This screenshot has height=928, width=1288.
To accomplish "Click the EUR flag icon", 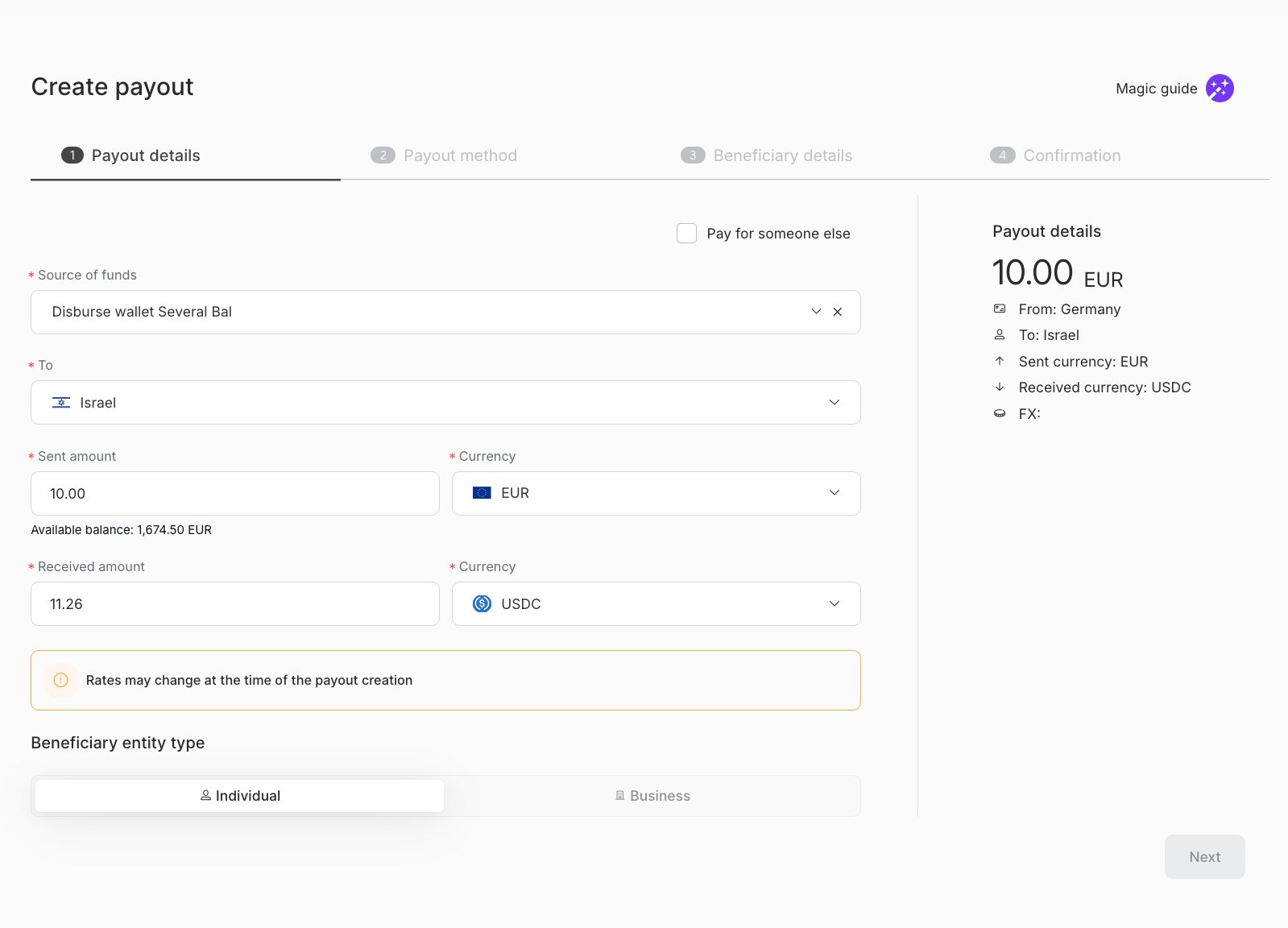I will click(482, 493).
